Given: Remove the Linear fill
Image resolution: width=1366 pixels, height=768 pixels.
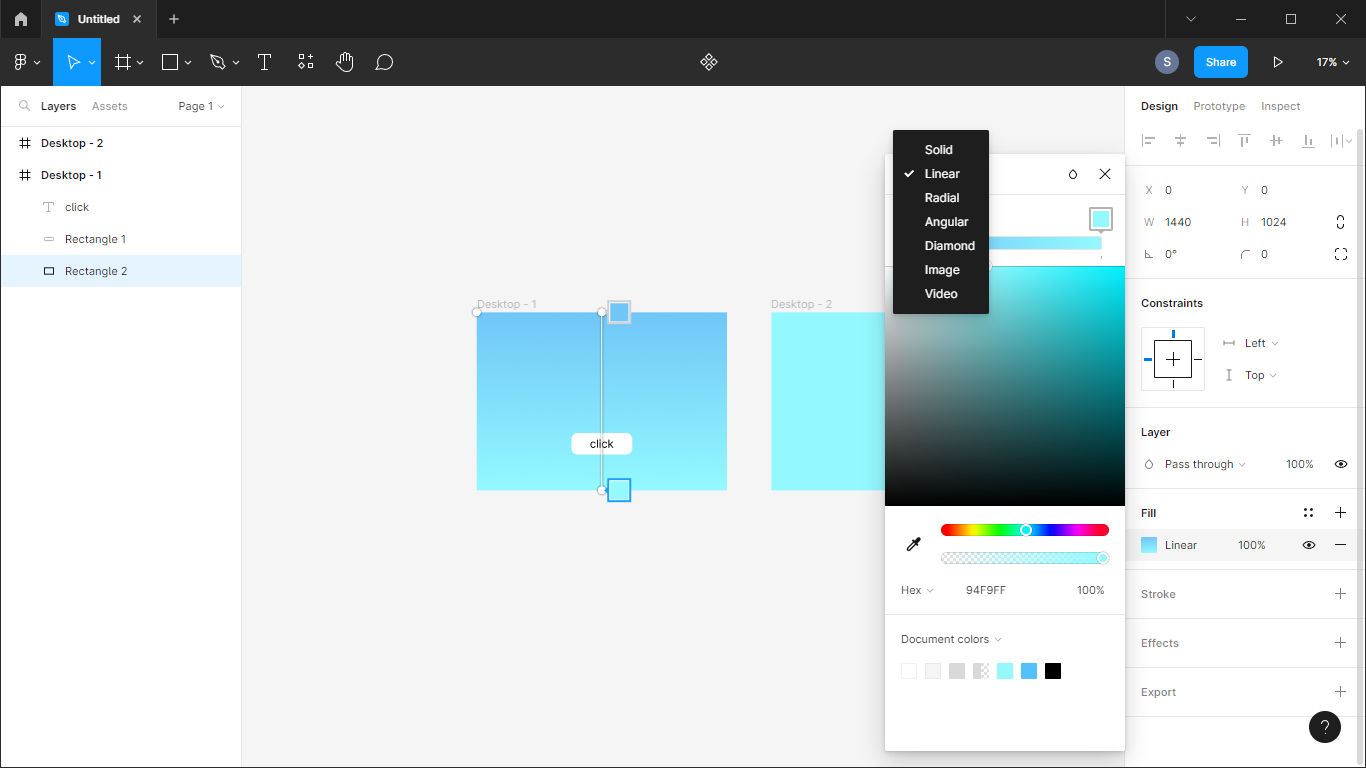Looking at the screenshot, I should point(1341,545).
